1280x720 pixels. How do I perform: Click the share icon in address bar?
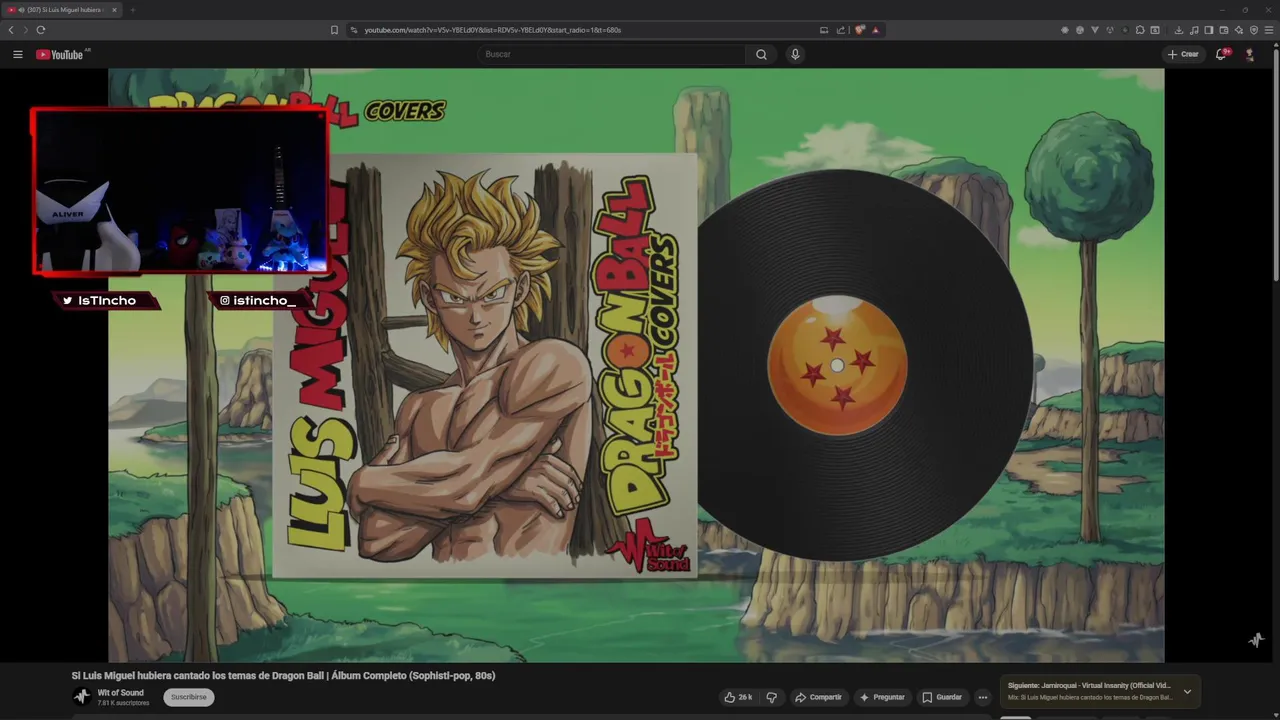(x=841, y=30)
